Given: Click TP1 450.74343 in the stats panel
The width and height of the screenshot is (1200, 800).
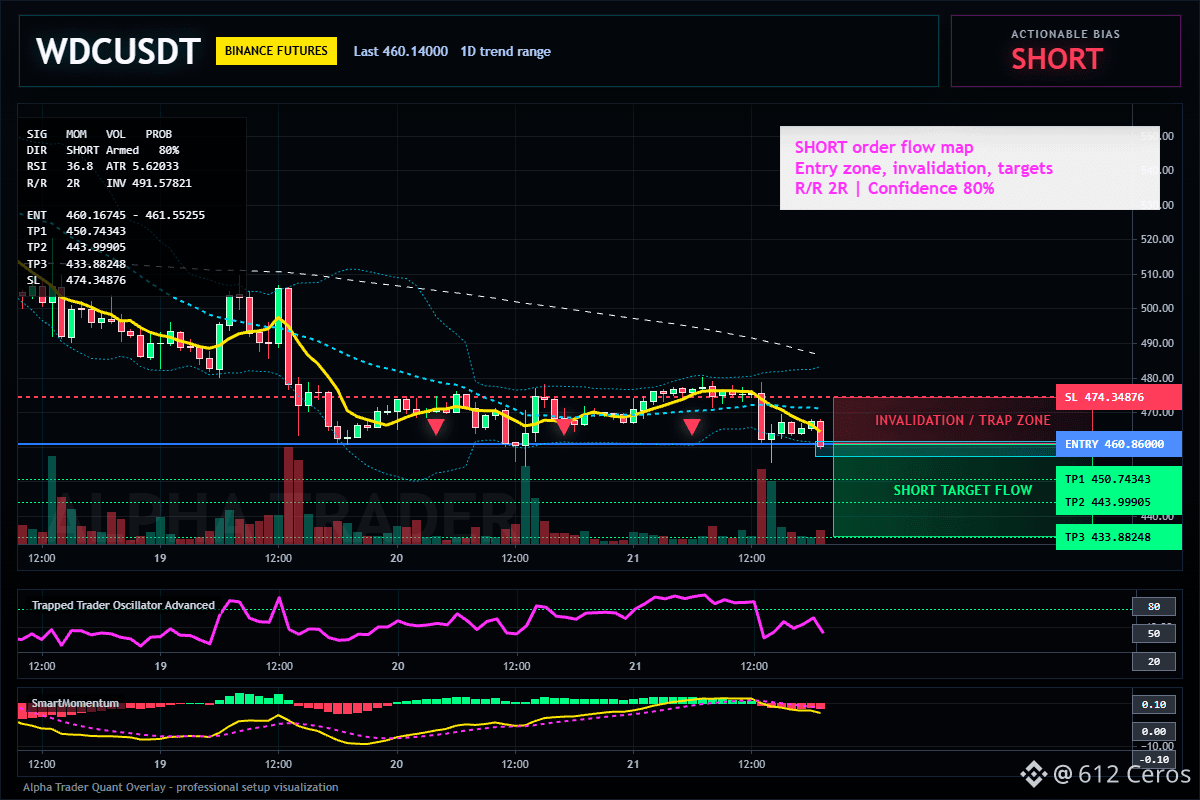Looking at the screenshot, I should pos(76,231).
